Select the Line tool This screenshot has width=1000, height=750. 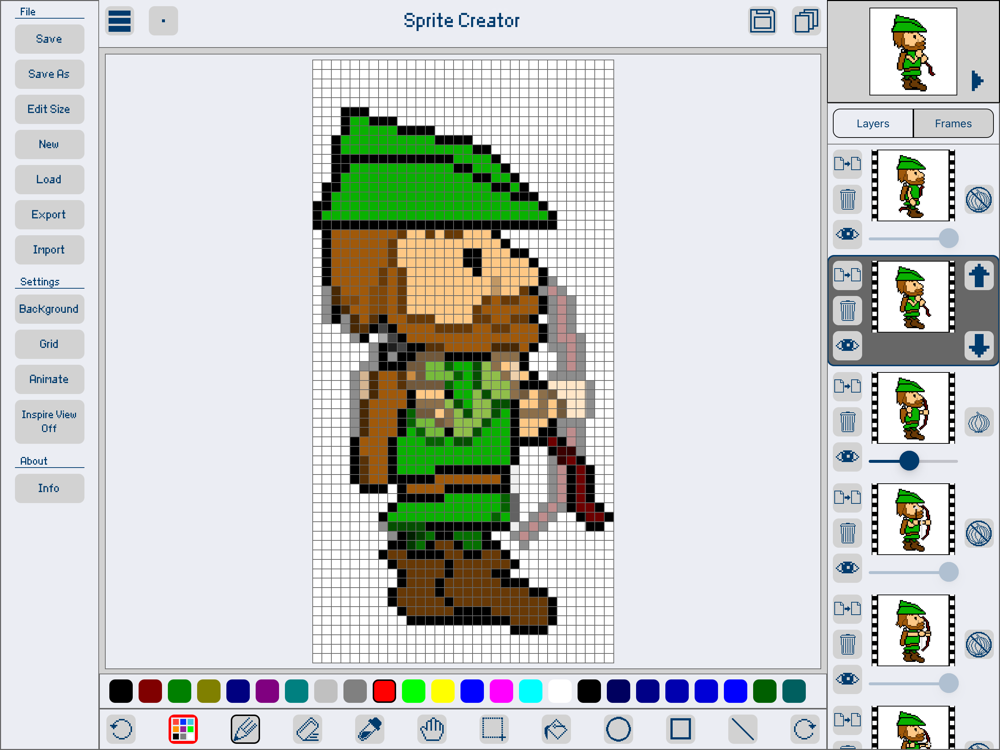click(742, 729)
